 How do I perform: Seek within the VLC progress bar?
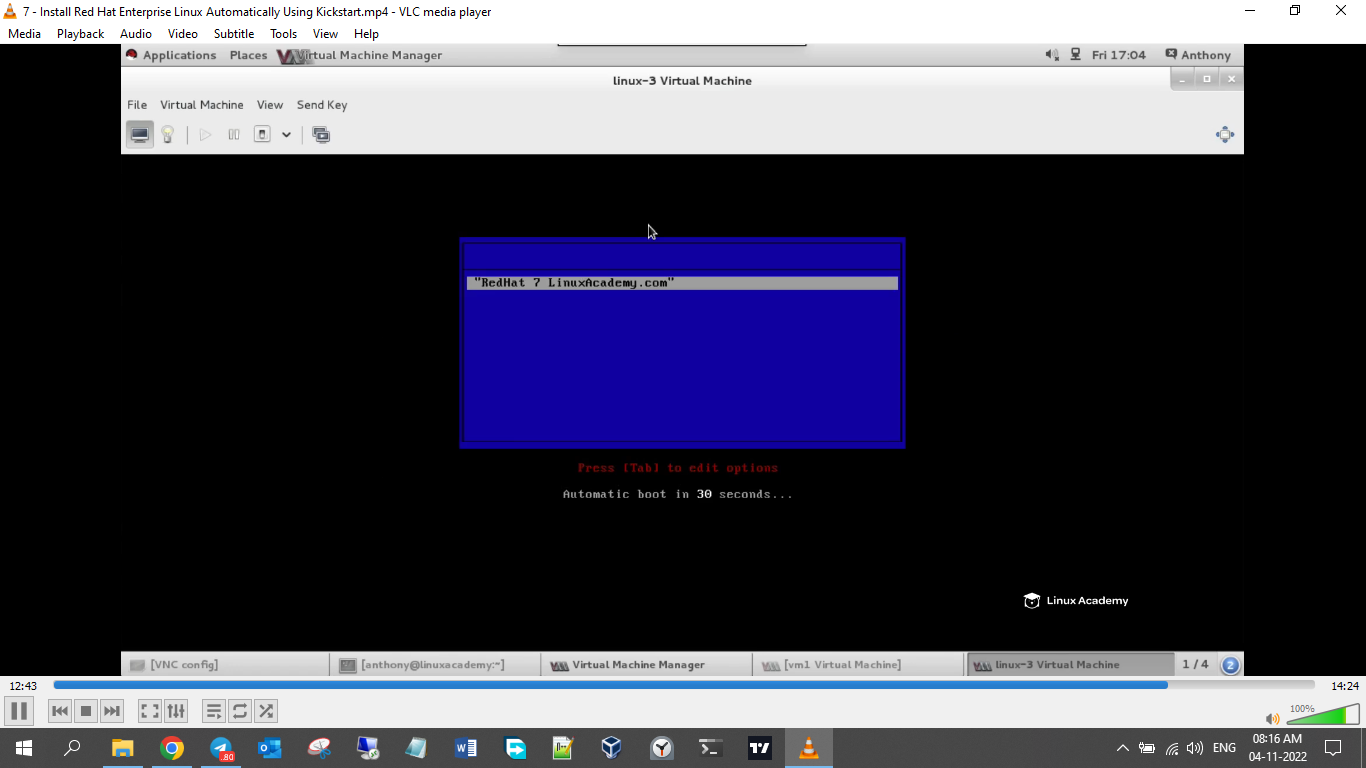pyautogui.click(x=684, y=685)
